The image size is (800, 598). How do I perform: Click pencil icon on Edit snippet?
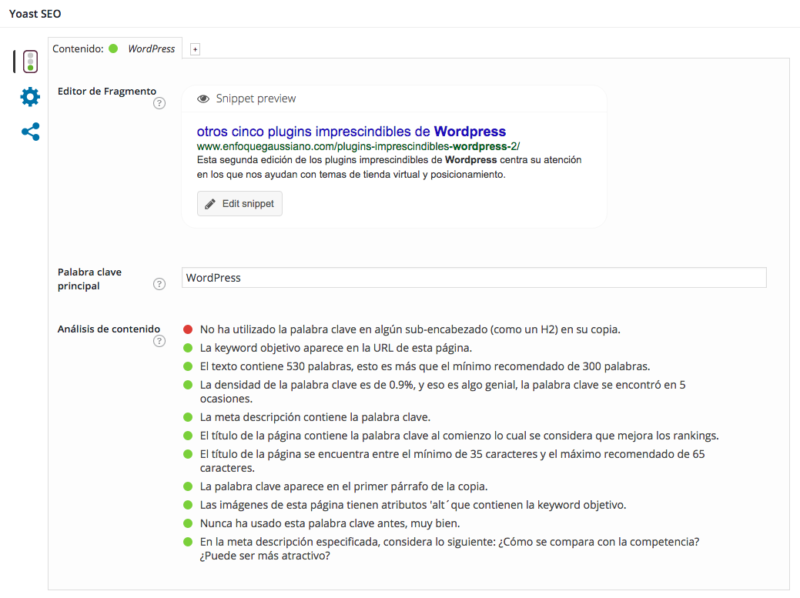(210, 204)
